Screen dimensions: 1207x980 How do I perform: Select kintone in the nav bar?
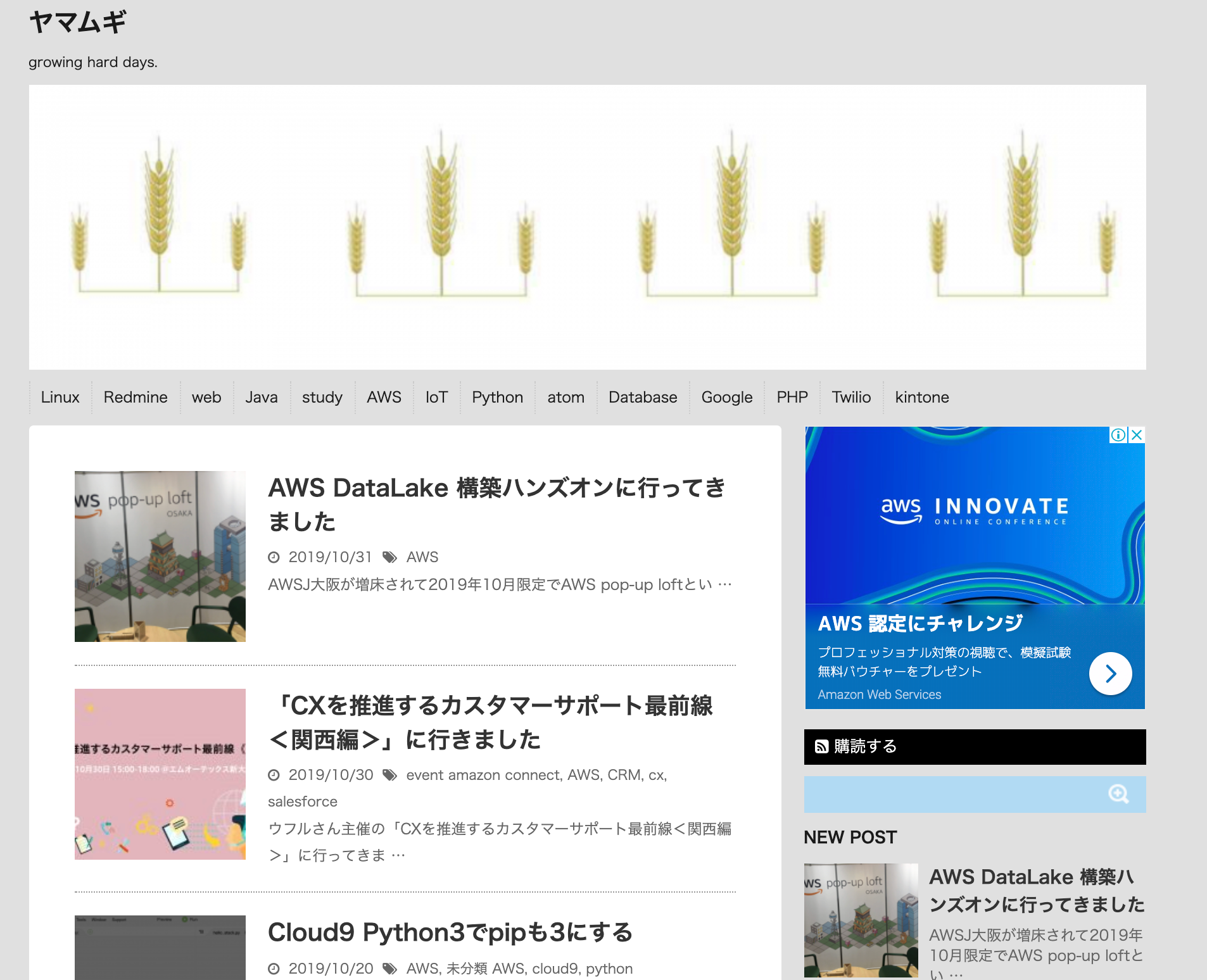922,397
